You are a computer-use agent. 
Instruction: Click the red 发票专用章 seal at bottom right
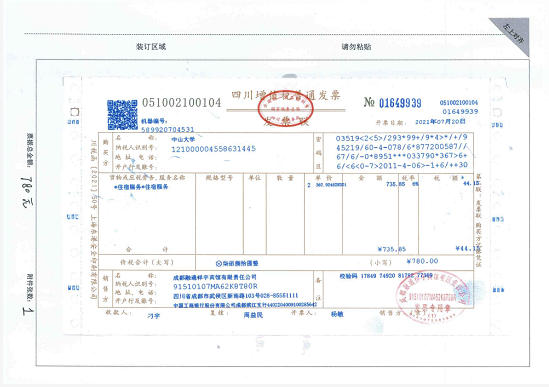coord(433,296)
